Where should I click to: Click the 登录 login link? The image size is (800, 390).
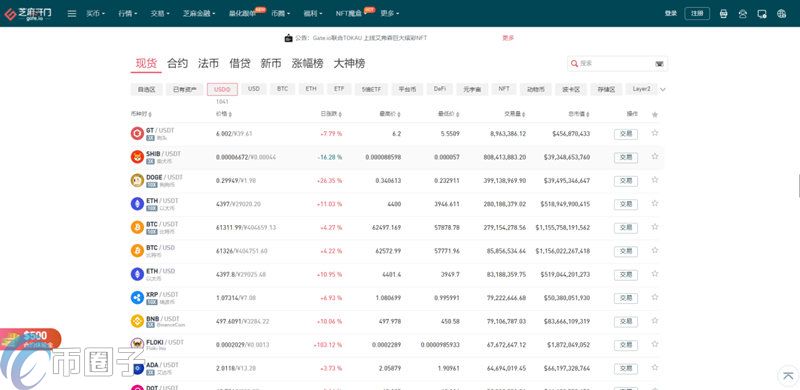point(670,14)
